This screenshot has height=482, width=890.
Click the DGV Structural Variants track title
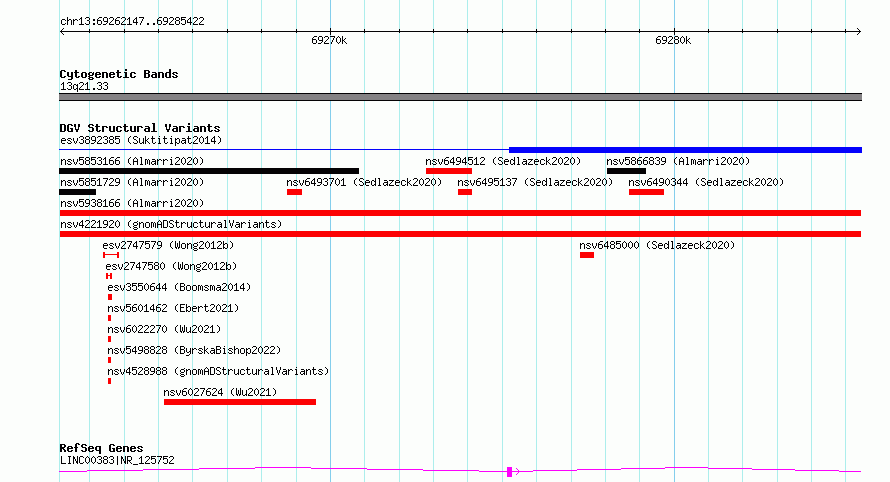[140, 128]
